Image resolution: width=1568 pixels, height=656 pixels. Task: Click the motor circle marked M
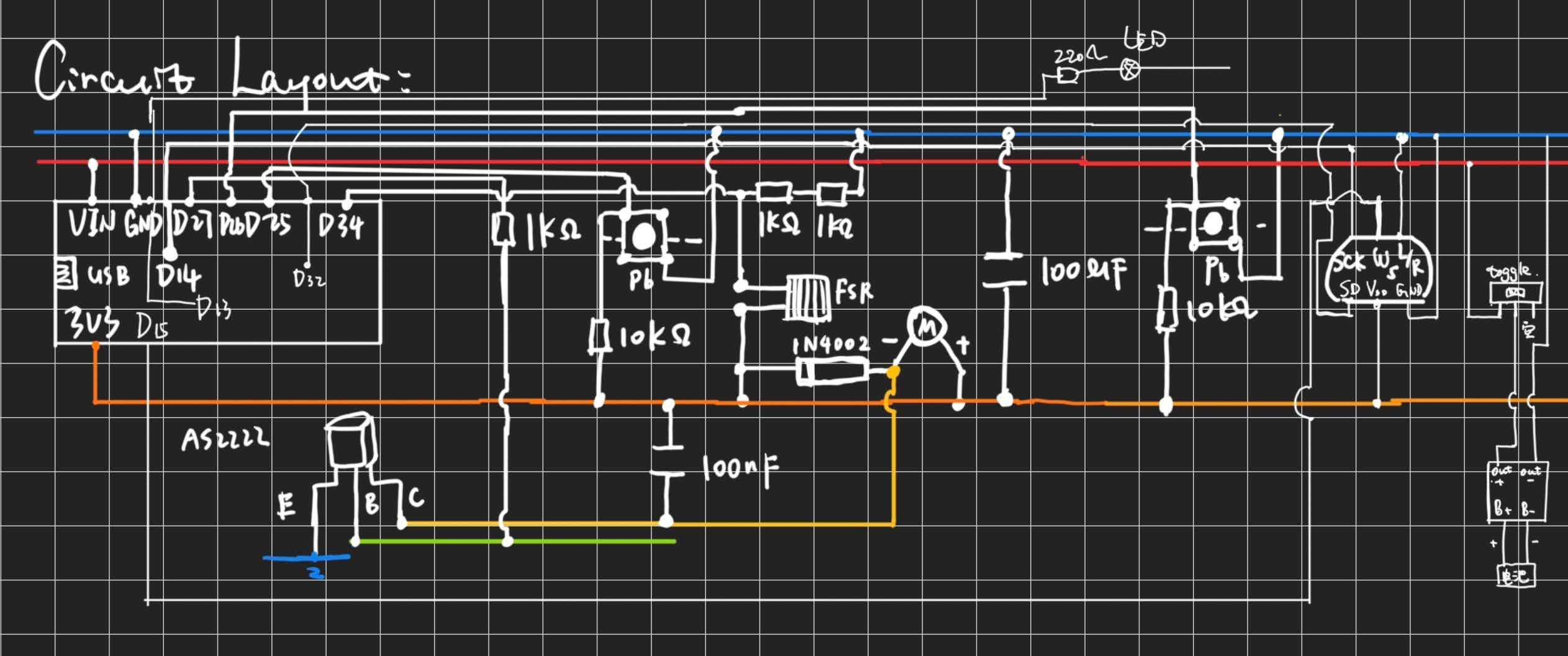(x=927, y=326)
